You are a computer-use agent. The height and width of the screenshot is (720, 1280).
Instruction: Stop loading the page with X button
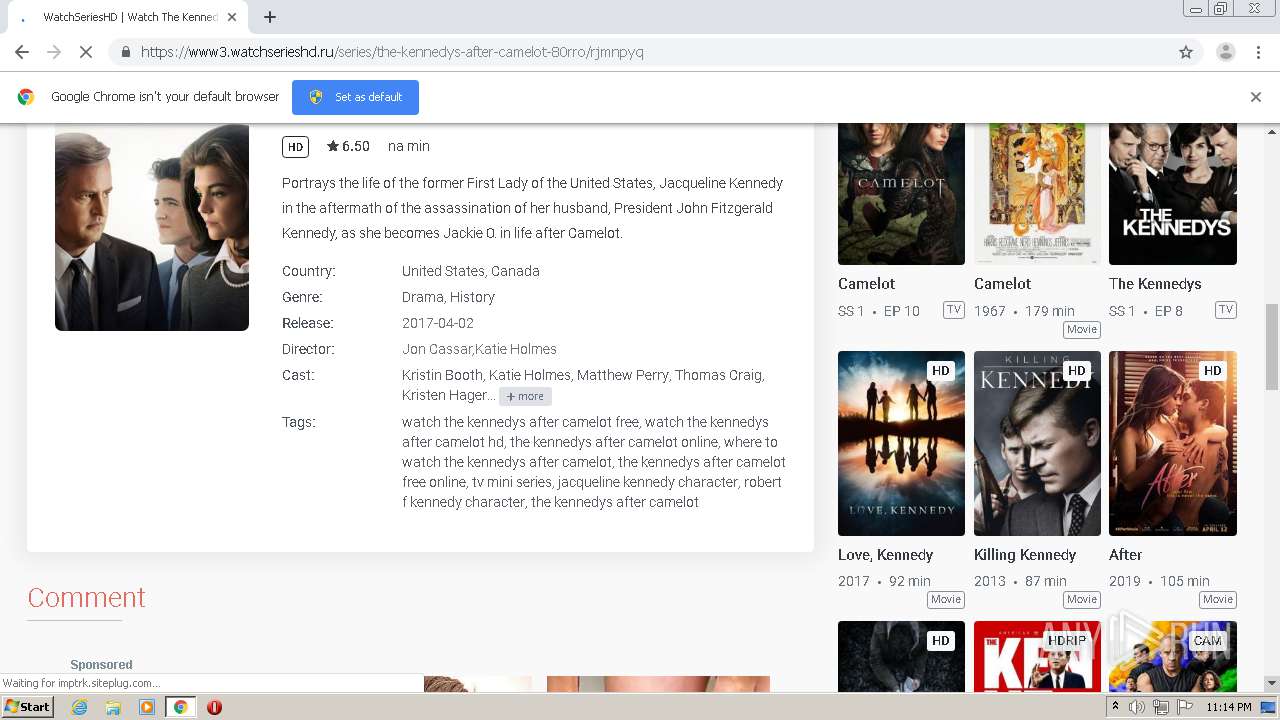pos(85,52)
